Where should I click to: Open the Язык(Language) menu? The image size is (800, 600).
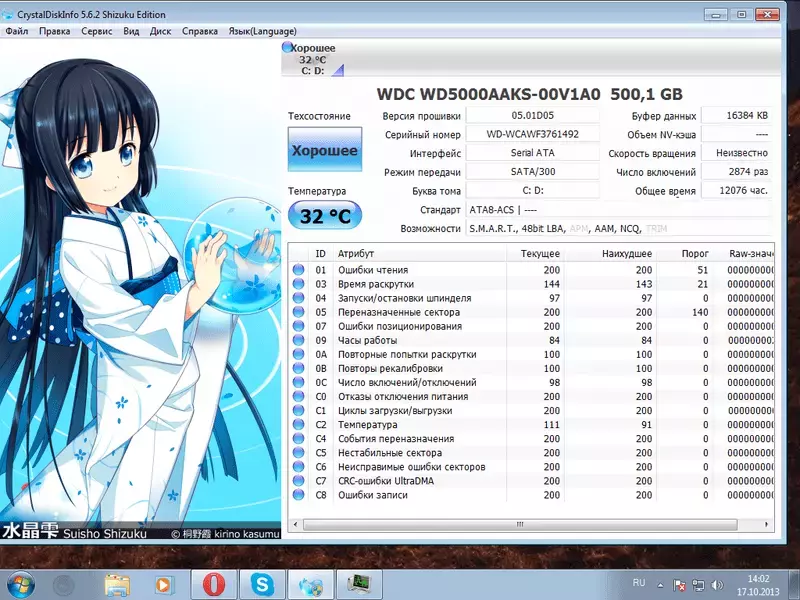coord(262,31)
